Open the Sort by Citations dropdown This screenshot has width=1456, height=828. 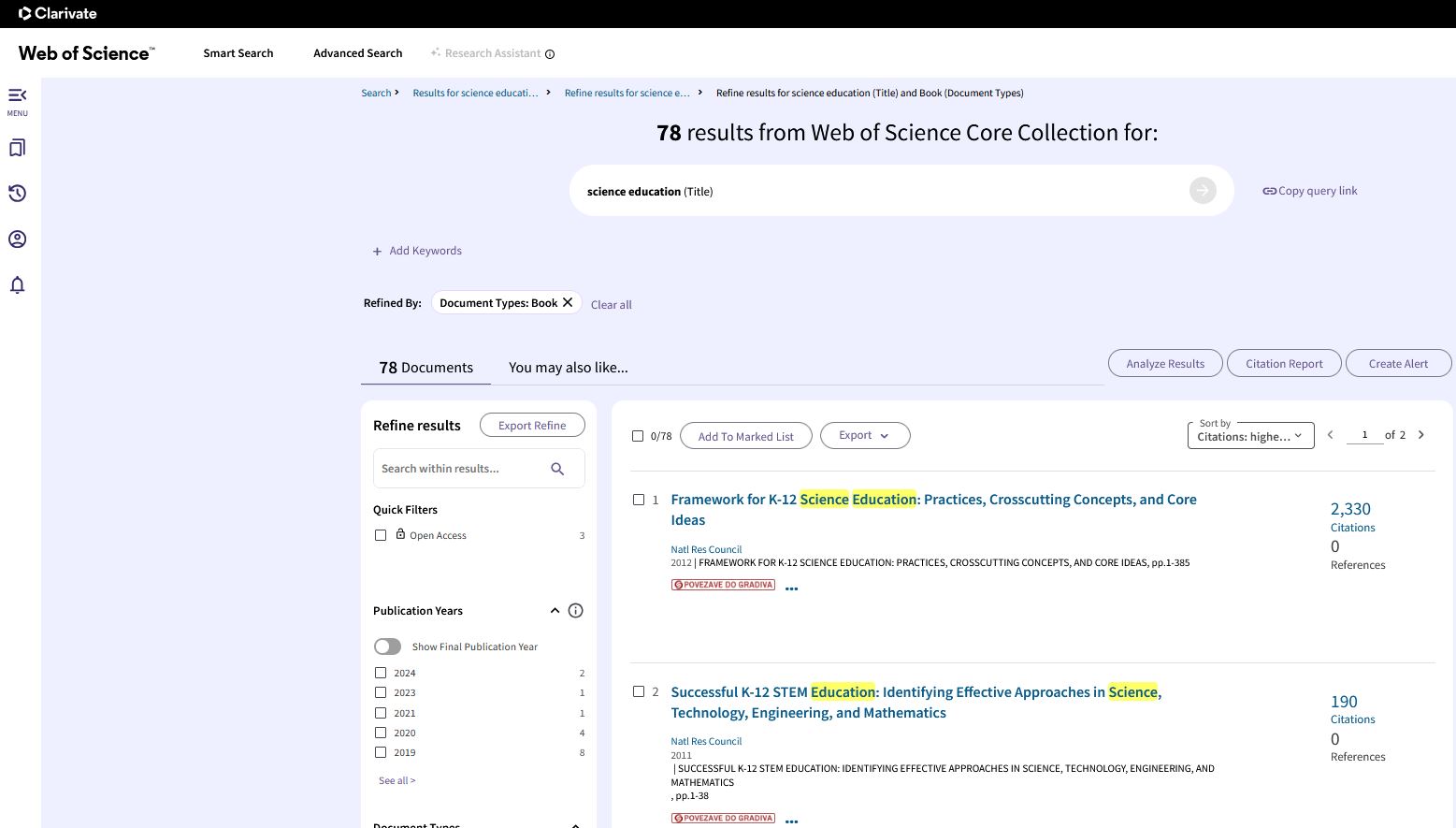1250,435
